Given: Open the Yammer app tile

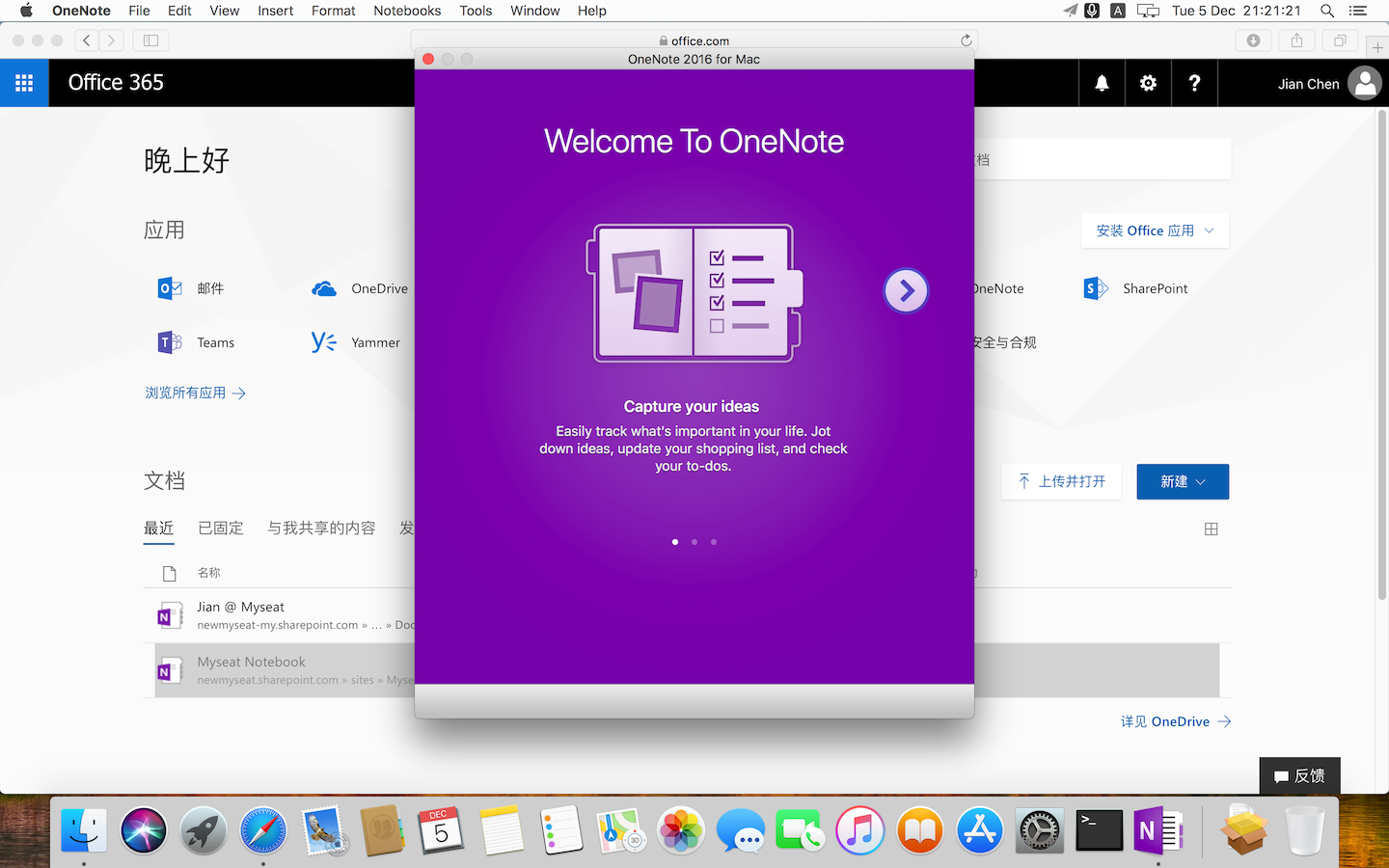Looking at the screenshot, I should click(x=356, y=342).
